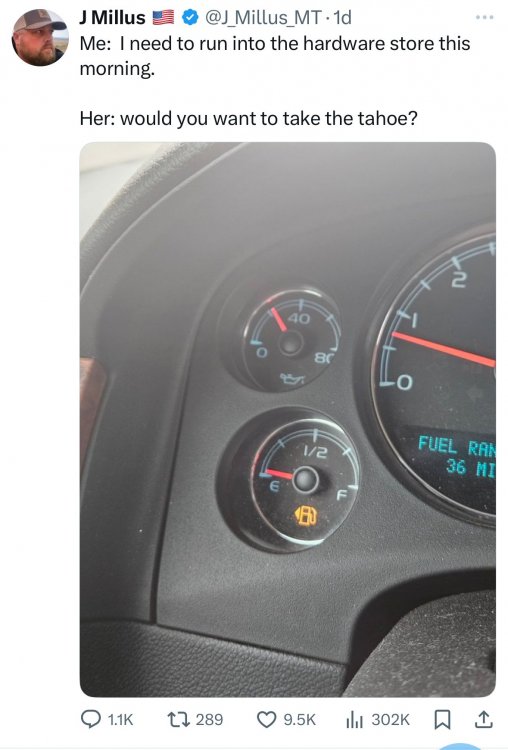
Task: Click the repost arrows icon
Action: pyautogui.click(x=178, y=719)
